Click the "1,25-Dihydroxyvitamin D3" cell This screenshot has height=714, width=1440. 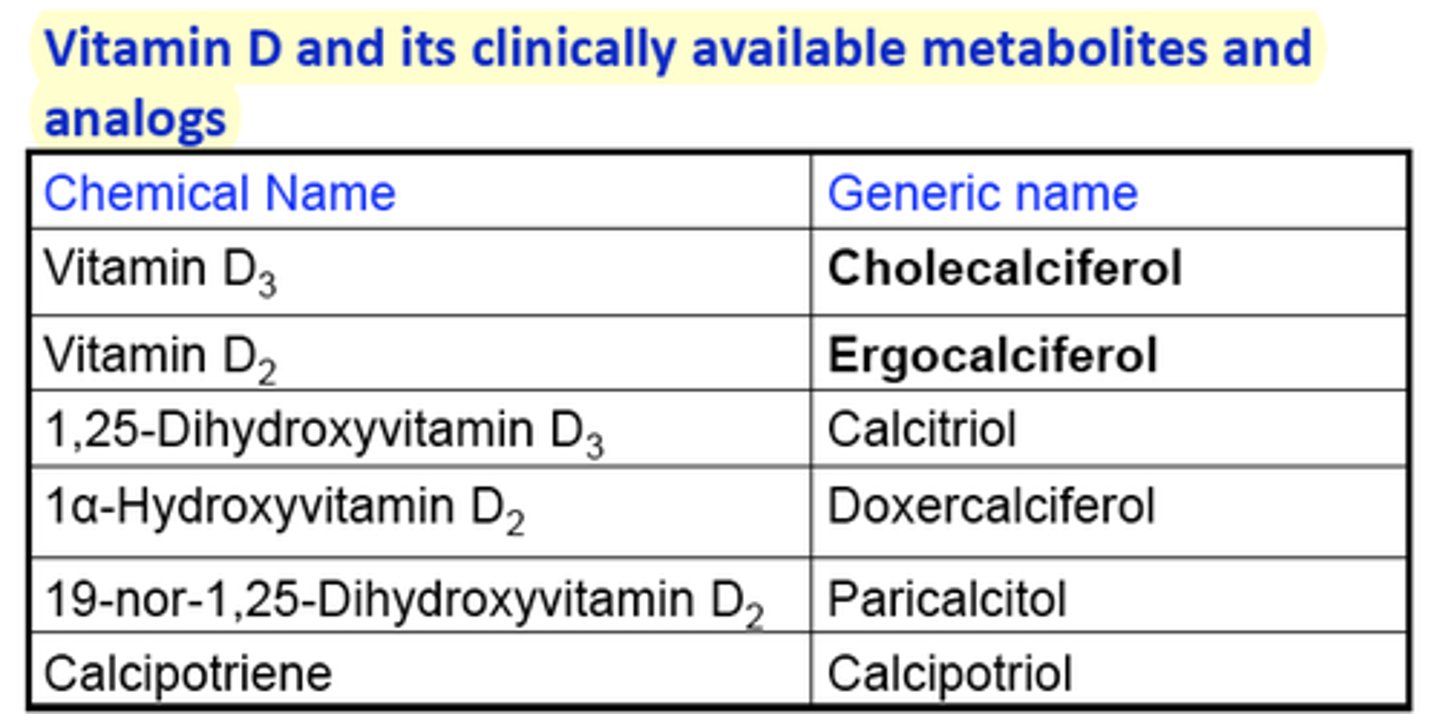click(324, 431)
